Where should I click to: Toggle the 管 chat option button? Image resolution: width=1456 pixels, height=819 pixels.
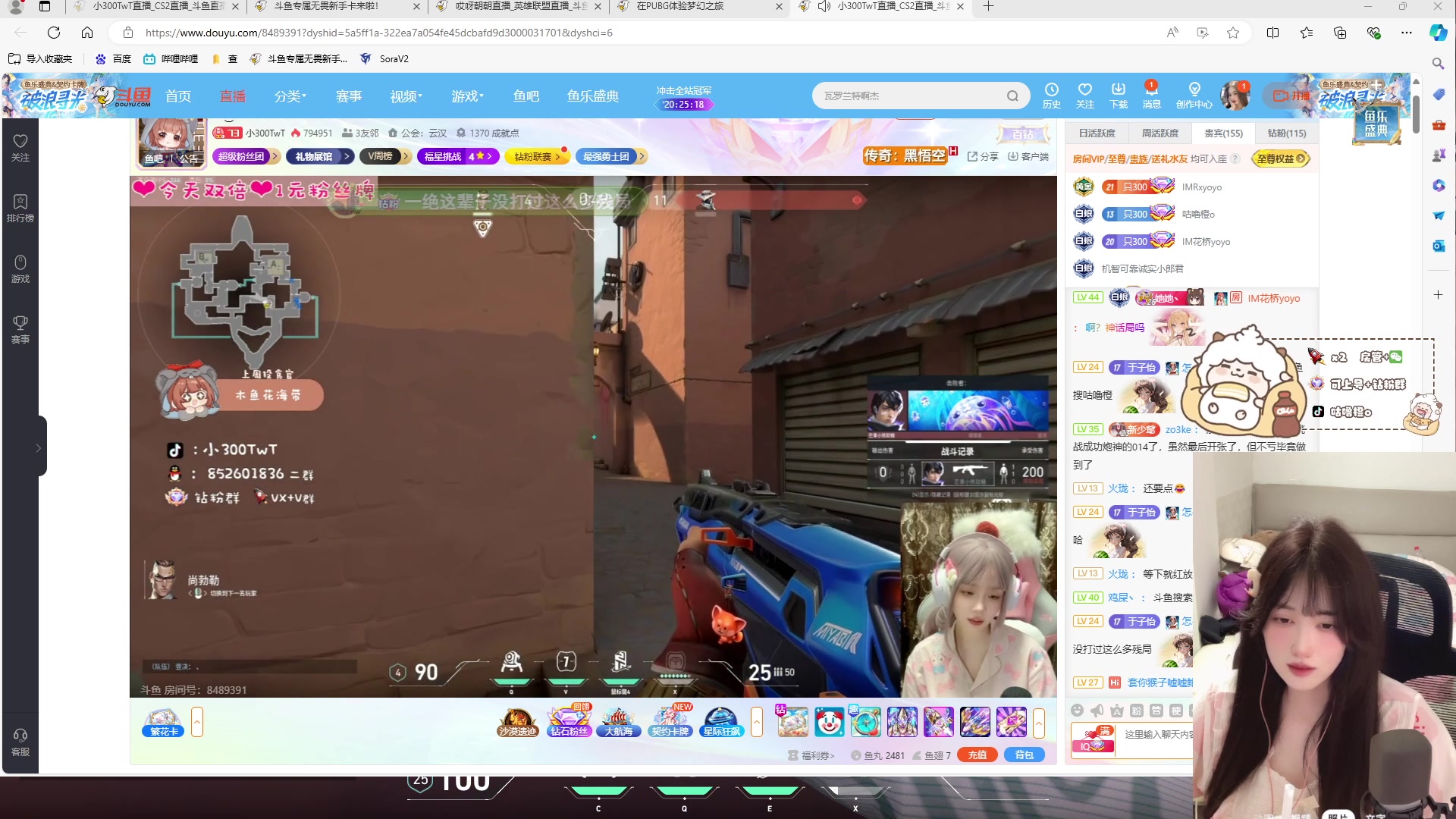click(1156, 711)
